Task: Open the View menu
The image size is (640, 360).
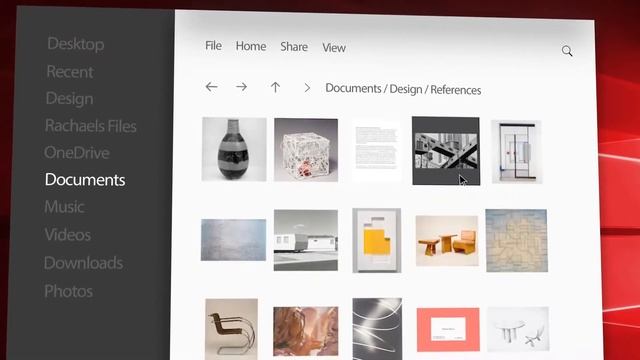Action: point(334,48)
